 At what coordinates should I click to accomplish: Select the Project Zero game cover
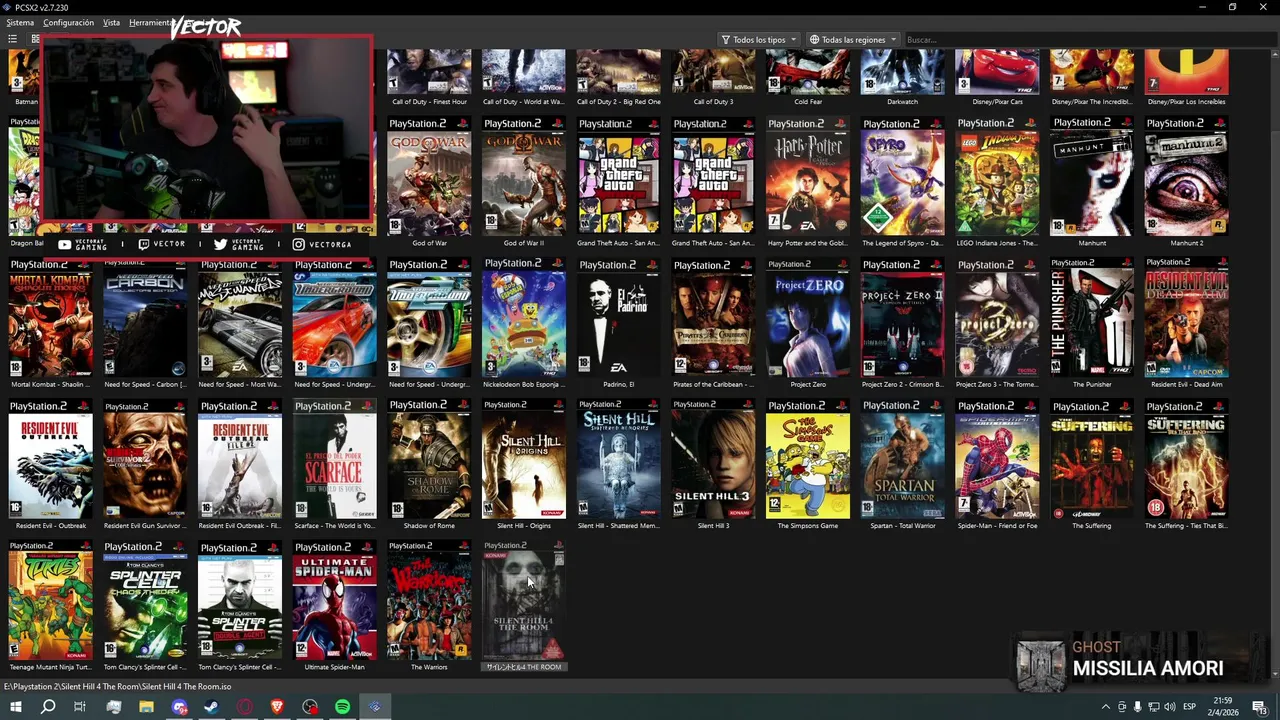(808, 318)
